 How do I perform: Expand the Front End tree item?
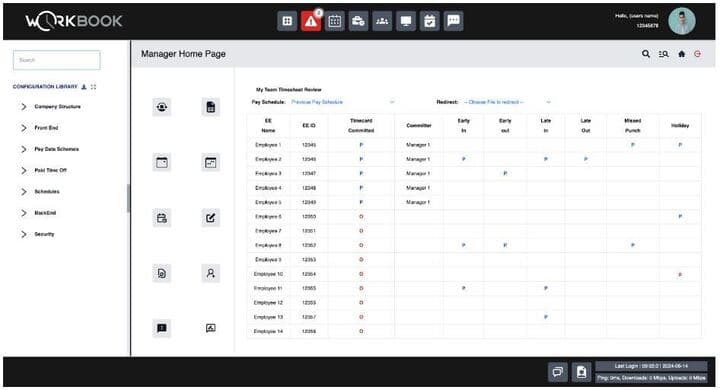(24, 128)
